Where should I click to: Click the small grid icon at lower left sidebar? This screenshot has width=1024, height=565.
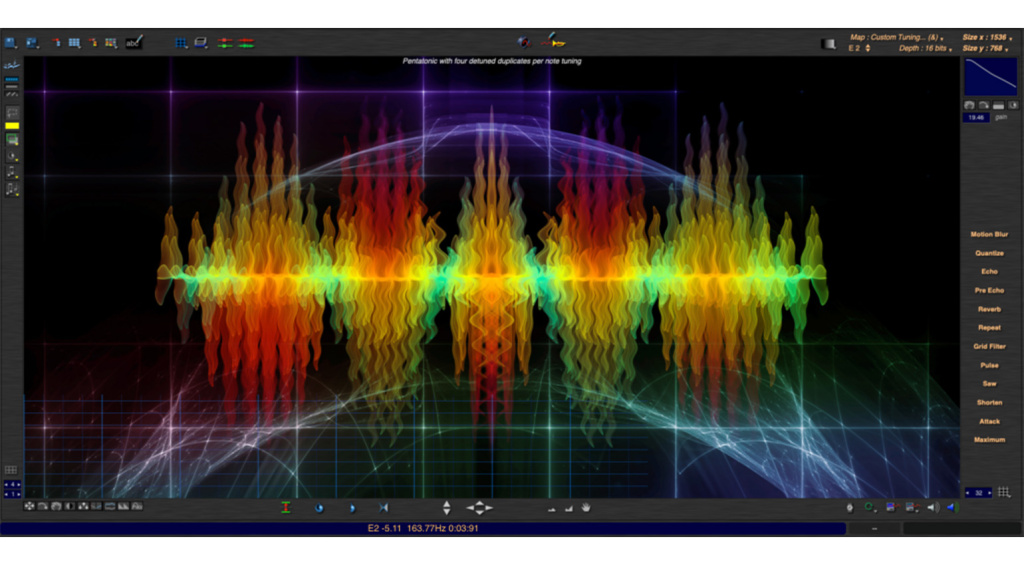click(x=11, y=470)
